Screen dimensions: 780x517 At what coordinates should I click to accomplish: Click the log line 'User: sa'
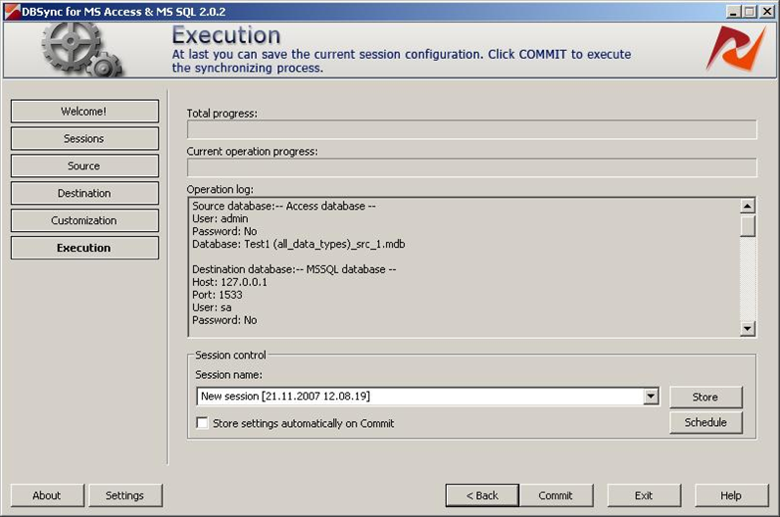tap(211, 308)
